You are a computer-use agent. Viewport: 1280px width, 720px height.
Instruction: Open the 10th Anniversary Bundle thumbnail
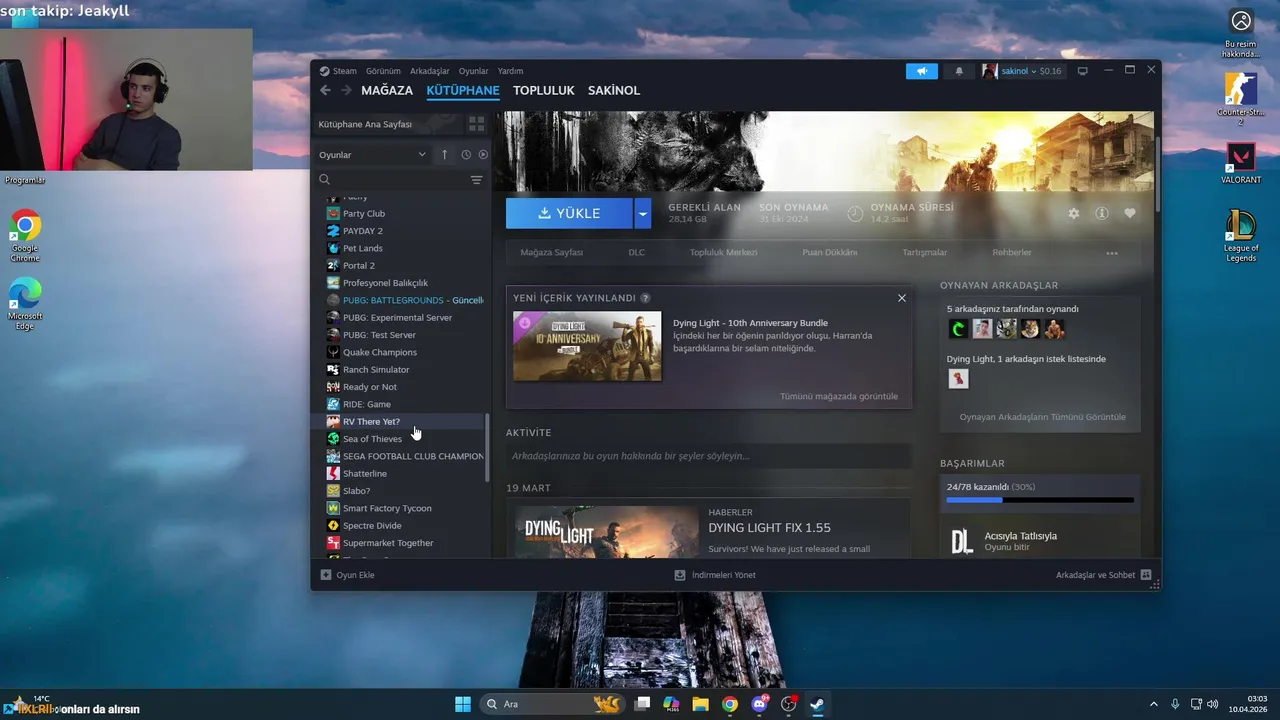(x=587, y=346)
